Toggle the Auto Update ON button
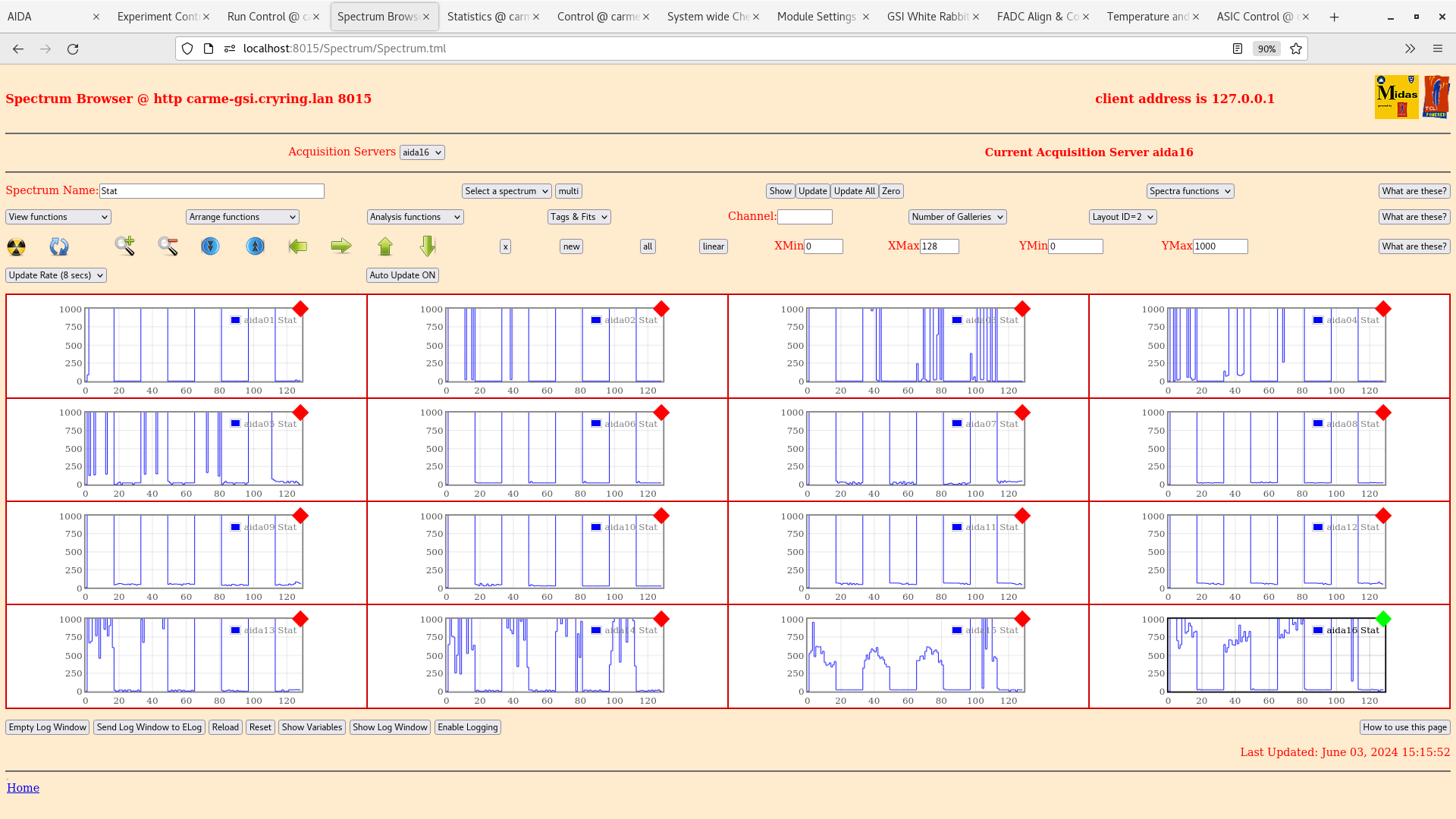Screen dimensions: 1456x819 pos(402,275)
